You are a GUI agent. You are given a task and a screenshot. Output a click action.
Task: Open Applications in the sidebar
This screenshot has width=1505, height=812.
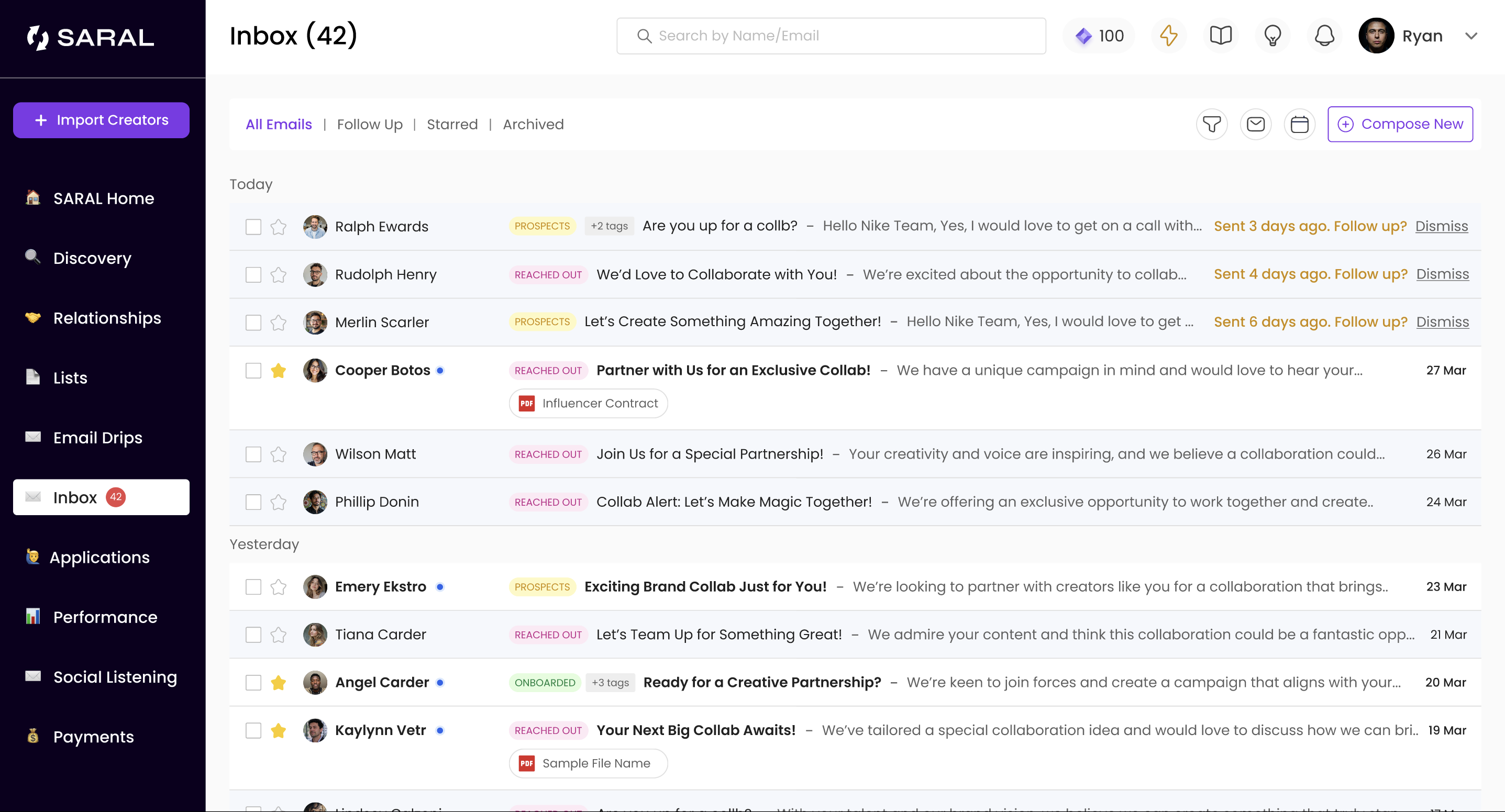pyautogui.click(x=101, y=557)
